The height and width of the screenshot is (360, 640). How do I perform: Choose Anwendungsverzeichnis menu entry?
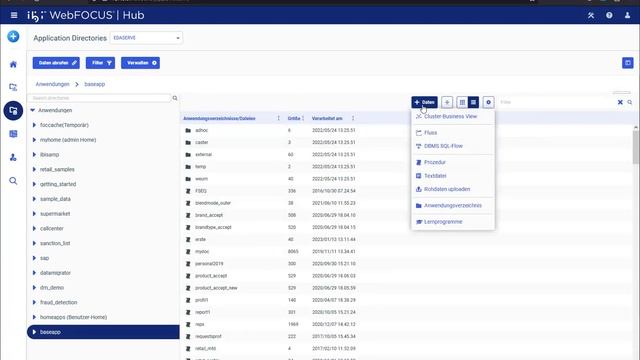click(x=453, y=206)
